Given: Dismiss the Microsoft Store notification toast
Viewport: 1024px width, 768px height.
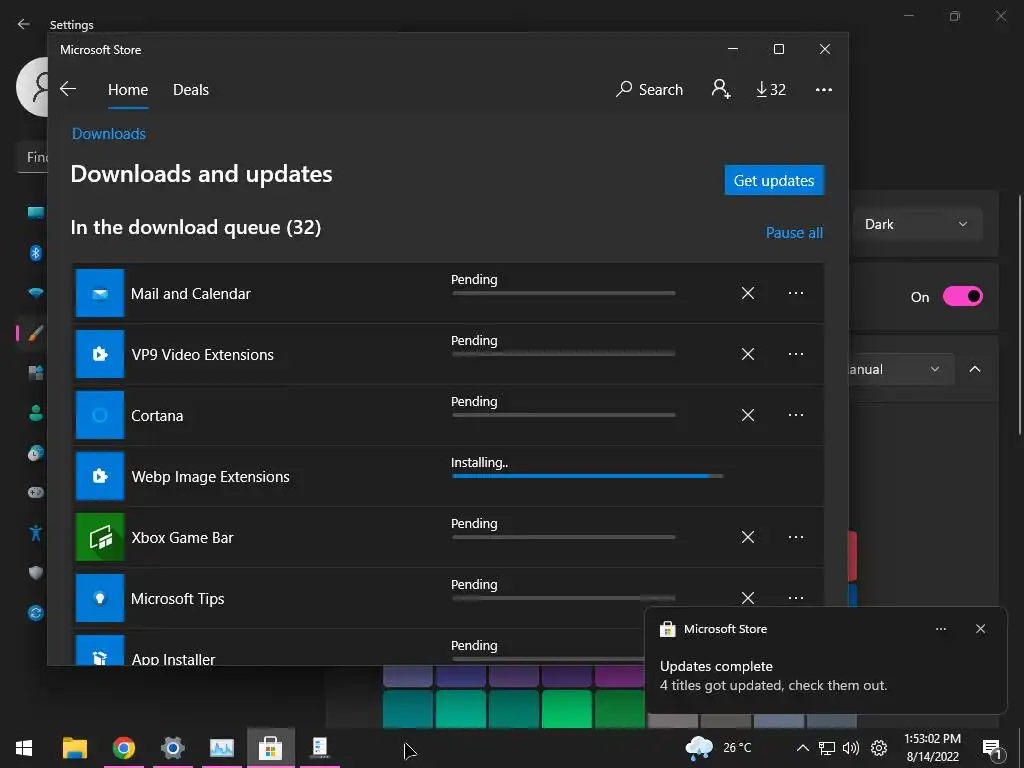Looking at the screenshot, I should click(x=980, y=629).
